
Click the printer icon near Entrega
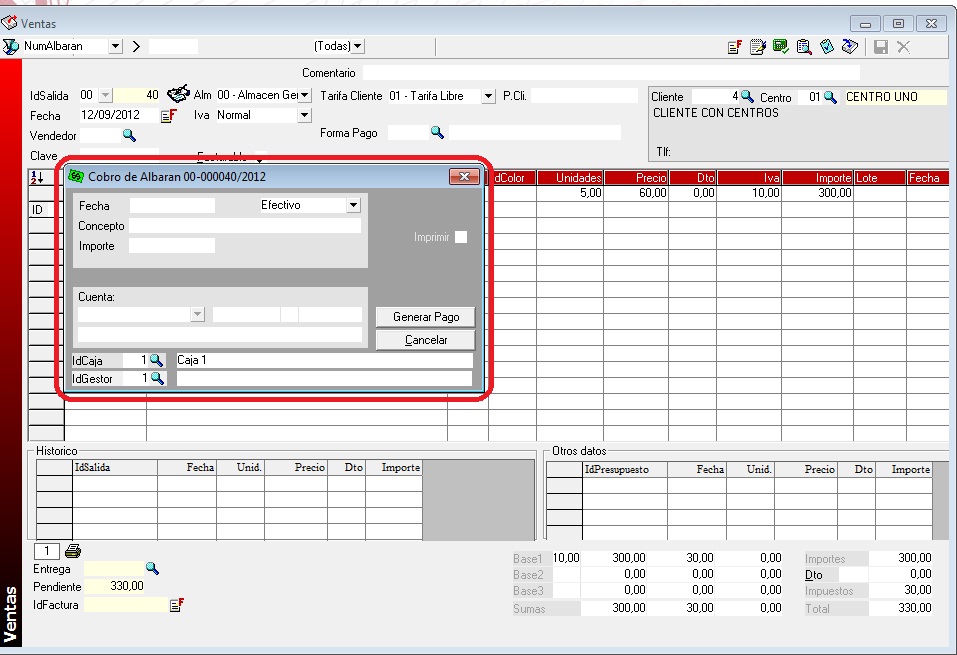pos(73,551)
